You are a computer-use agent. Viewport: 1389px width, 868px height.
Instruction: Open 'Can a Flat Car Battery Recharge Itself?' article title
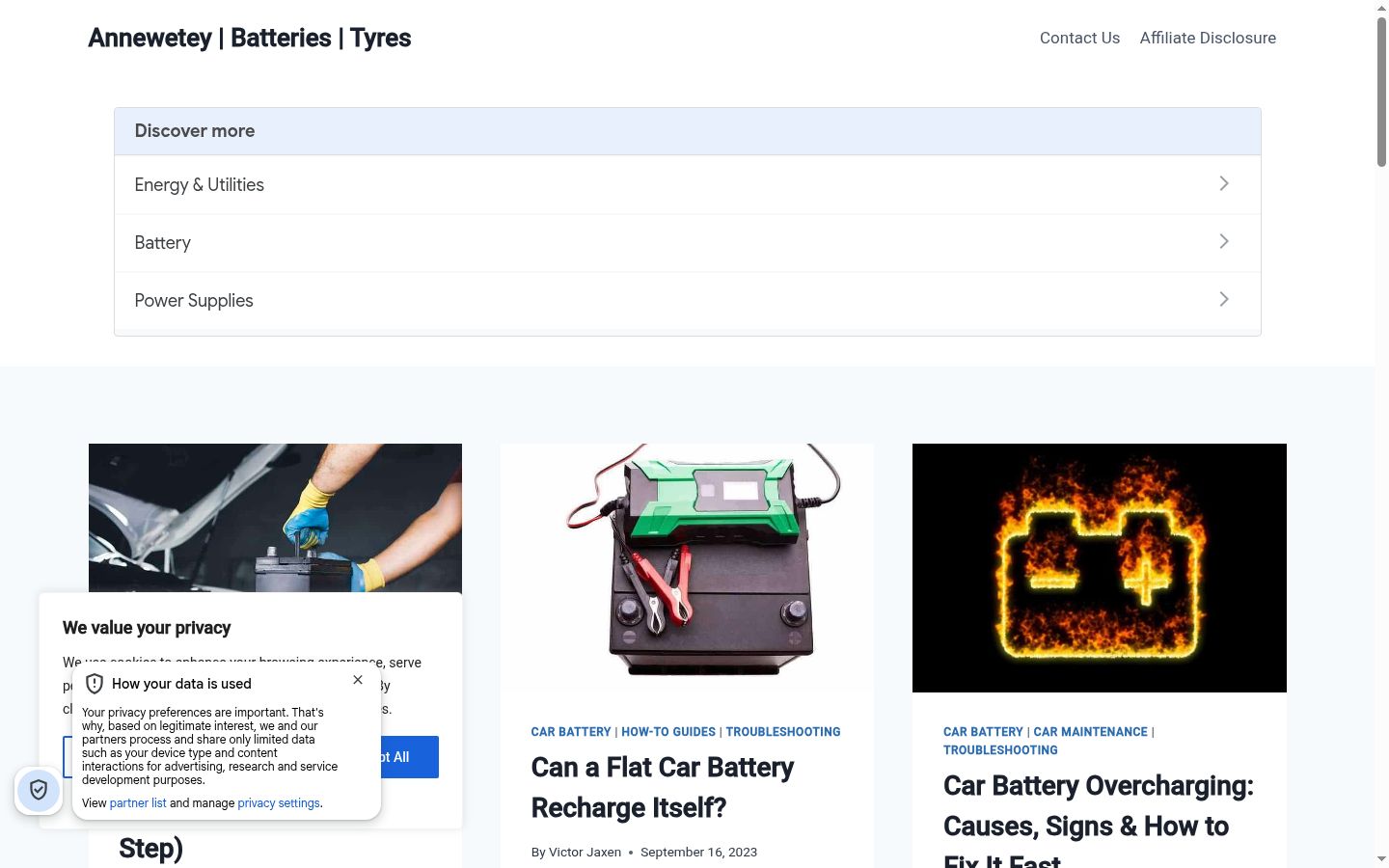pos(663,787)
